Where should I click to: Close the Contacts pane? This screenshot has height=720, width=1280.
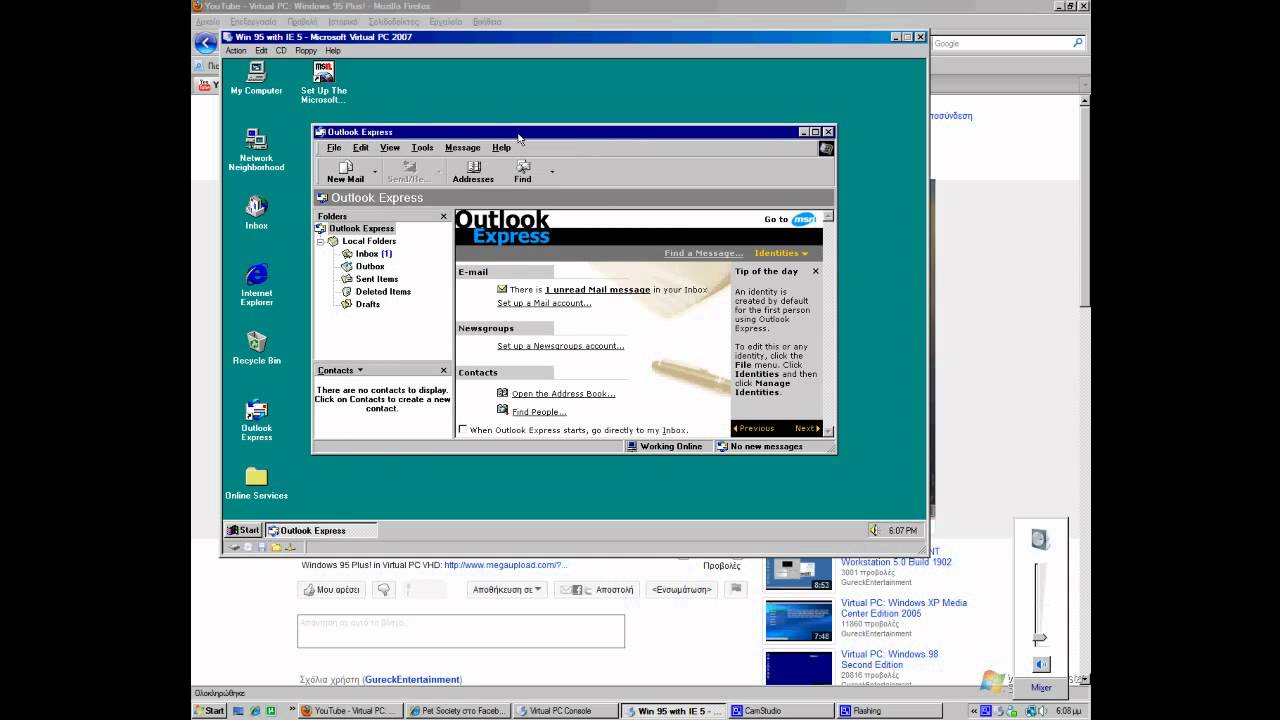444,370
